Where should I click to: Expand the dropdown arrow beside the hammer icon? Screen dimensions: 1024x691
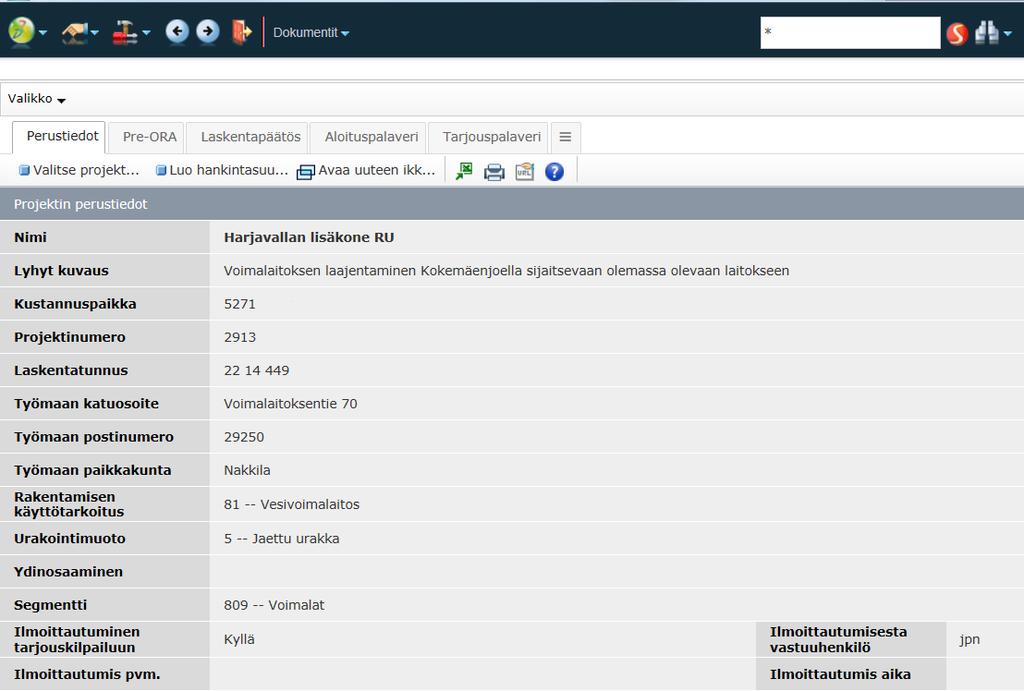coord(146,32)
